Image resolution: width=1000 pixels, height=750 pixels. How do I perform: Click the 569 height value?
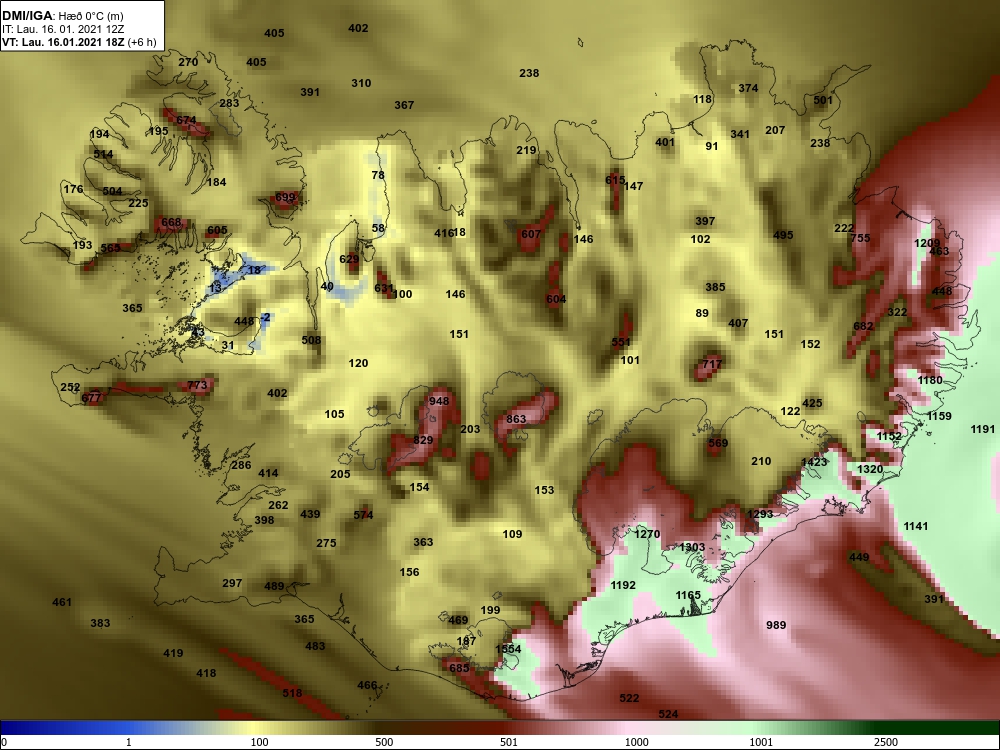click(717, 443)
